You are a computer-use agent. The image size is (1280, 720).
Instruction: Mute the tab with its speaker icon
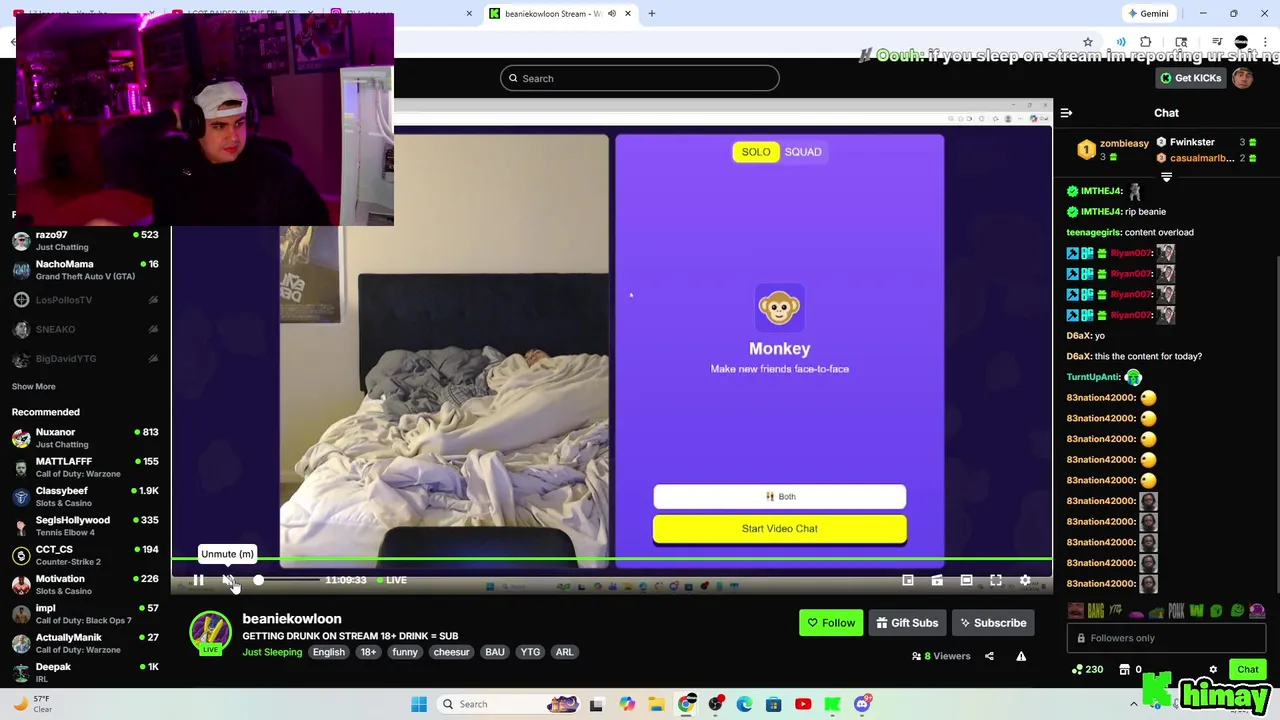coord(611,14)
